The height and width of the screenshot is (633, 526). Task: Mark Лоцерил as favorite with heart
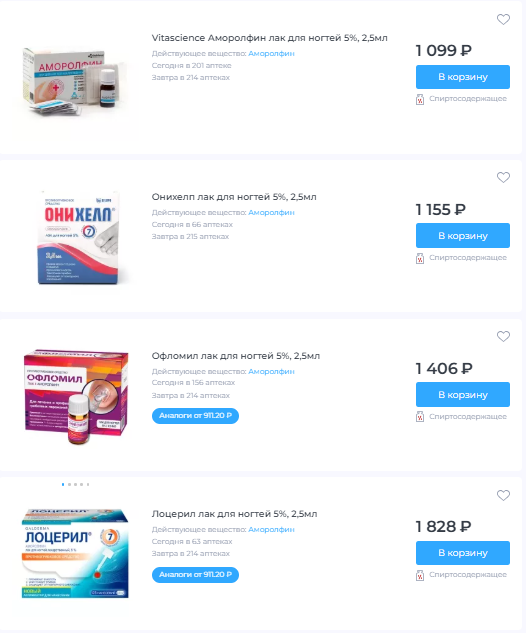pos(503,495)
